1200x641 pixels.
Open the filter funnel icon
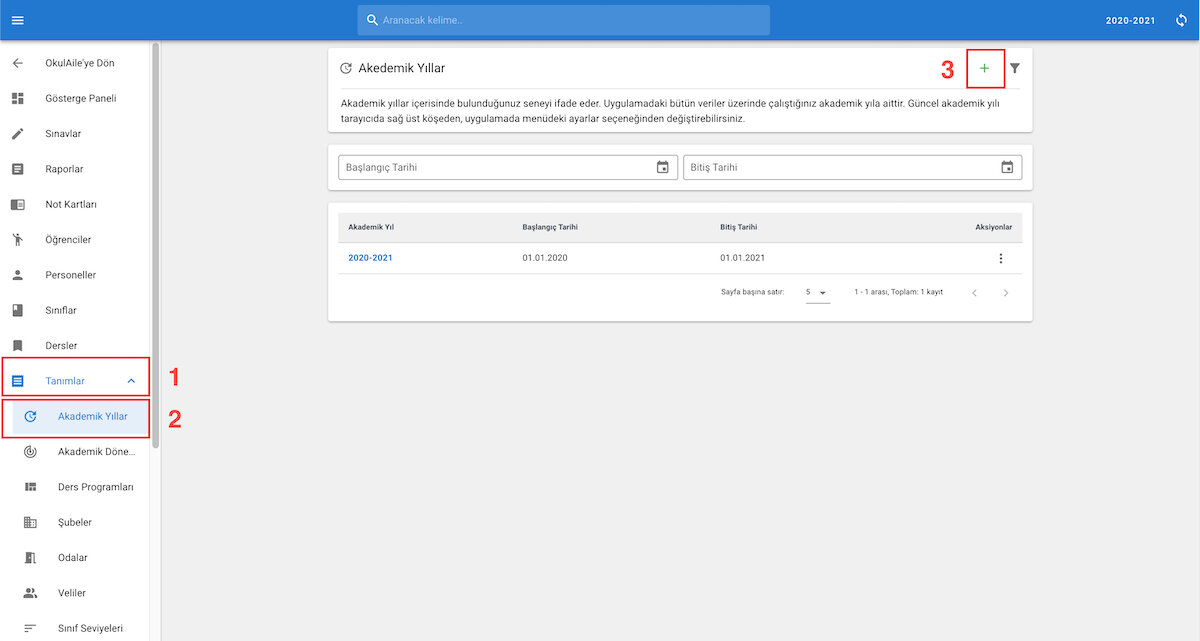click(1014, 68)
